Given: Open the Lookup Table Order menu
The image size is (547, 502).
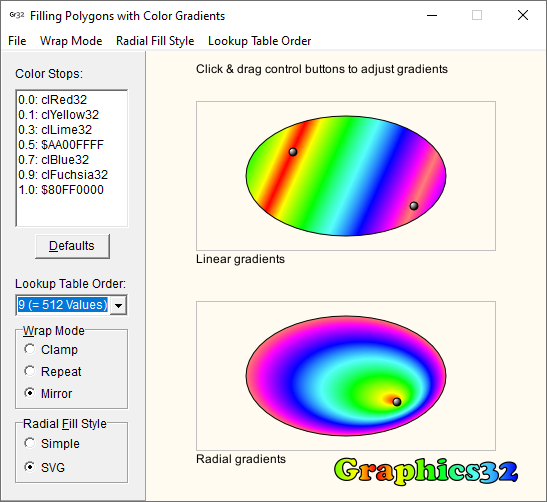Looking at the screenshot, I should [x=259, y=41].
